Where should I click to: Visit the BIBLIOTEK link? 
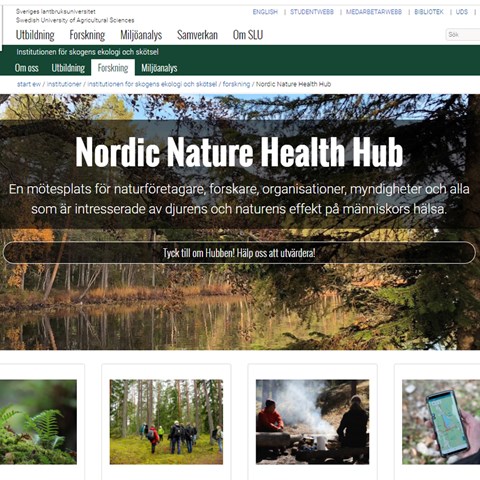tap(429, 12)
